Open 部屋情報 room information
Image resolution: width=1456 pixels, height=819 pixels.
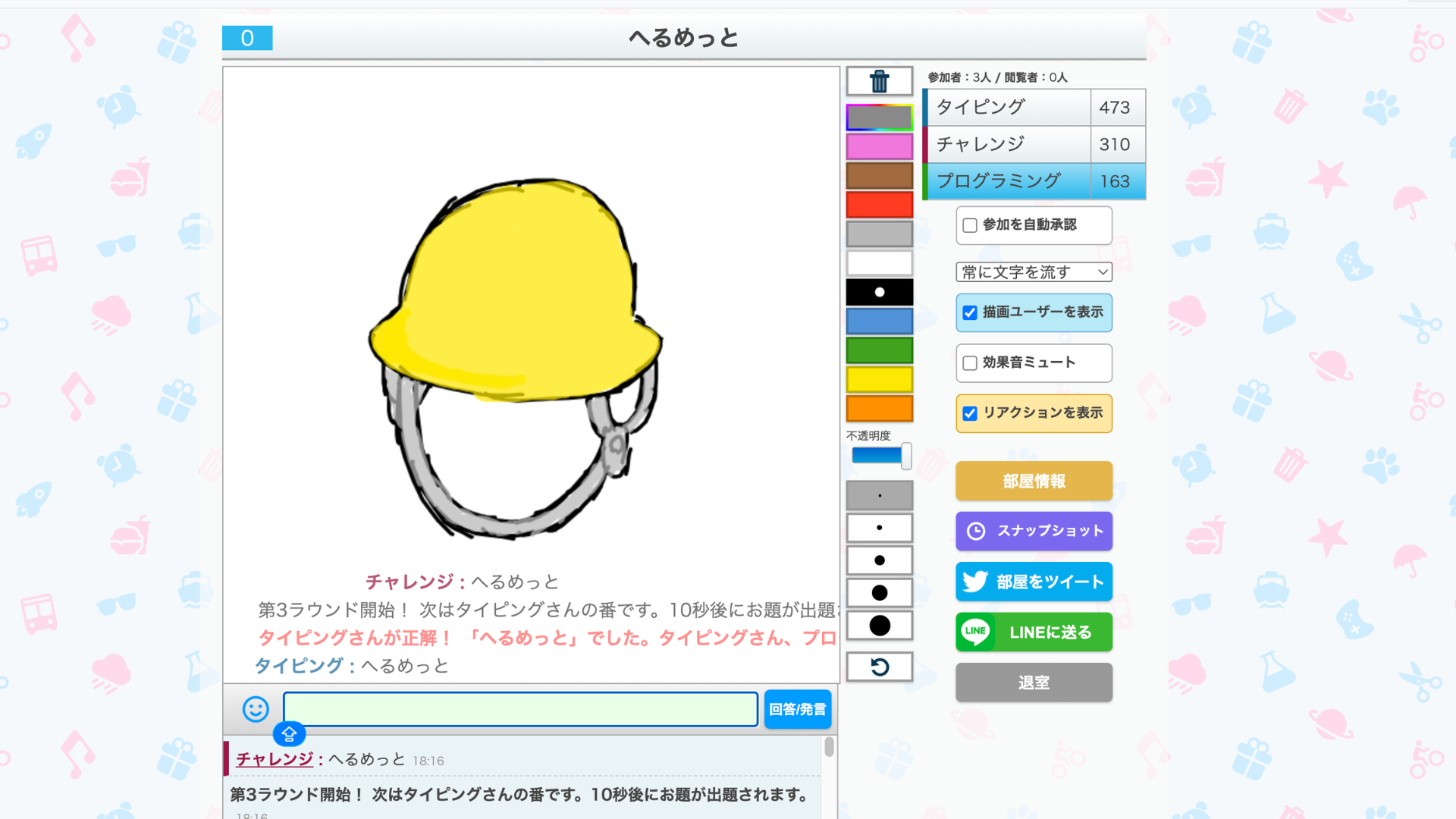1033,481
